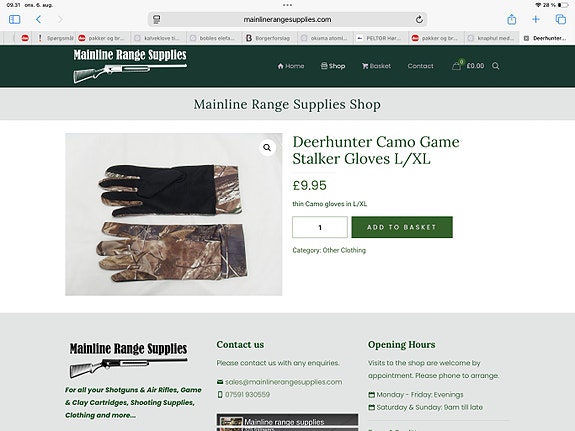This screenshot has height=431, width=575.
Task: Switch to the Spørgsmål tab
Action: (56, 38)
